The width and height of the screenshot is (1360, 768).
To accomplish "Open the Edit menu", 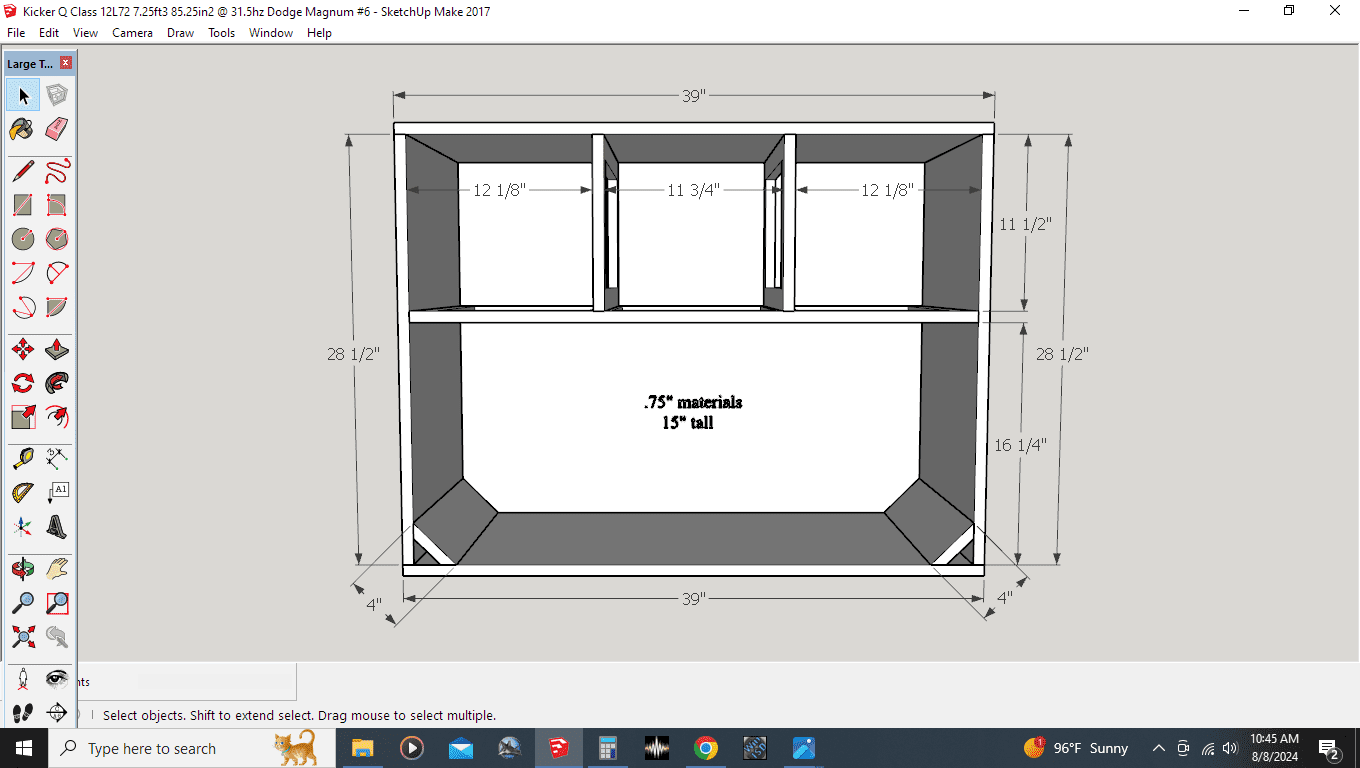I will point(49,33).
